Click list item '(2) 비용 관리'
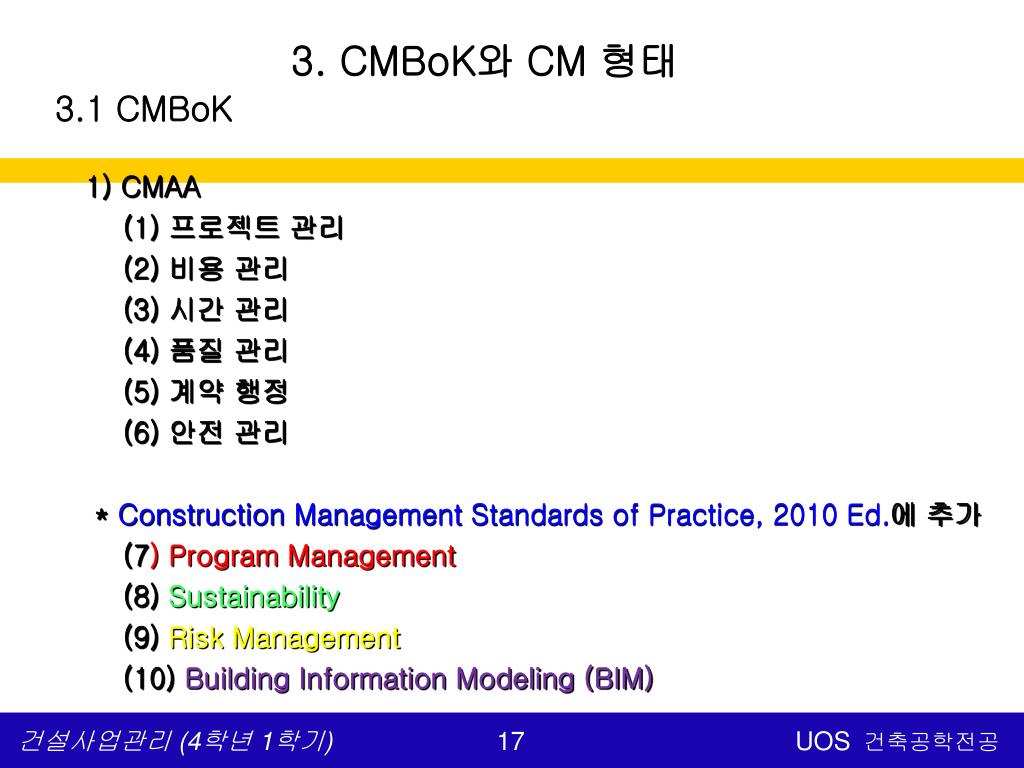 click(206, 268)
